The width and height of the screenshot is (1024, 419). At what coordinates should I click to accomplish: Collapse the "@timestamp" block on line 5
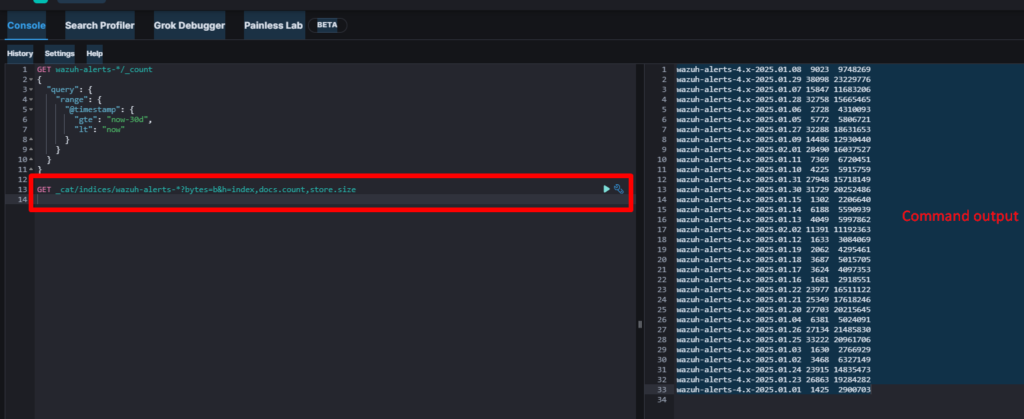point(30,110)
